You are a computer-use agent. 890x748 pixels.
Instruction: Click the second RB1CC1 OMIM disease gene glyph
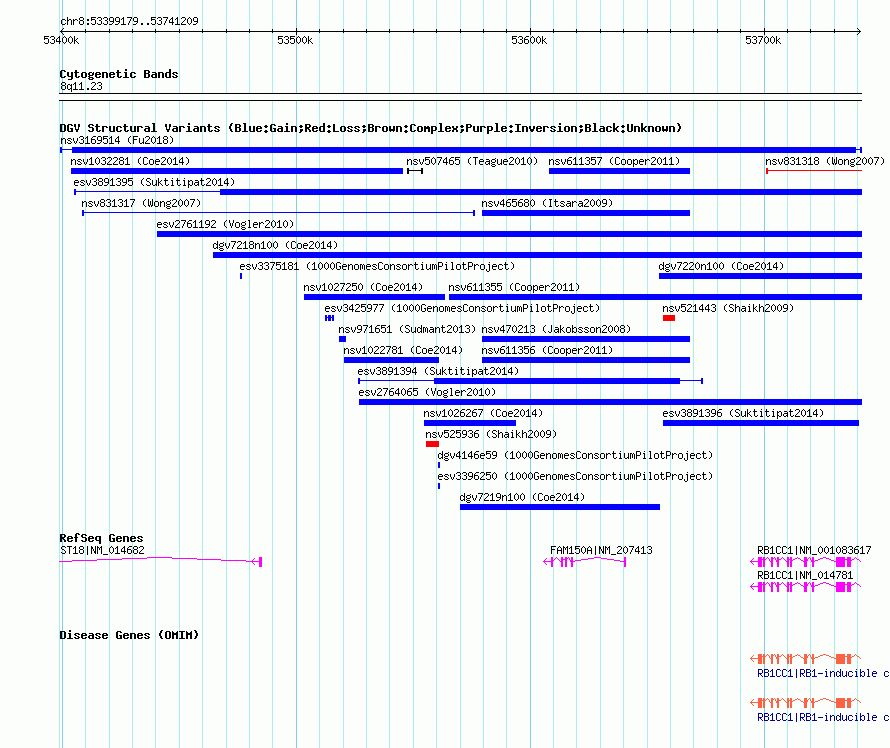coord(806,703)
